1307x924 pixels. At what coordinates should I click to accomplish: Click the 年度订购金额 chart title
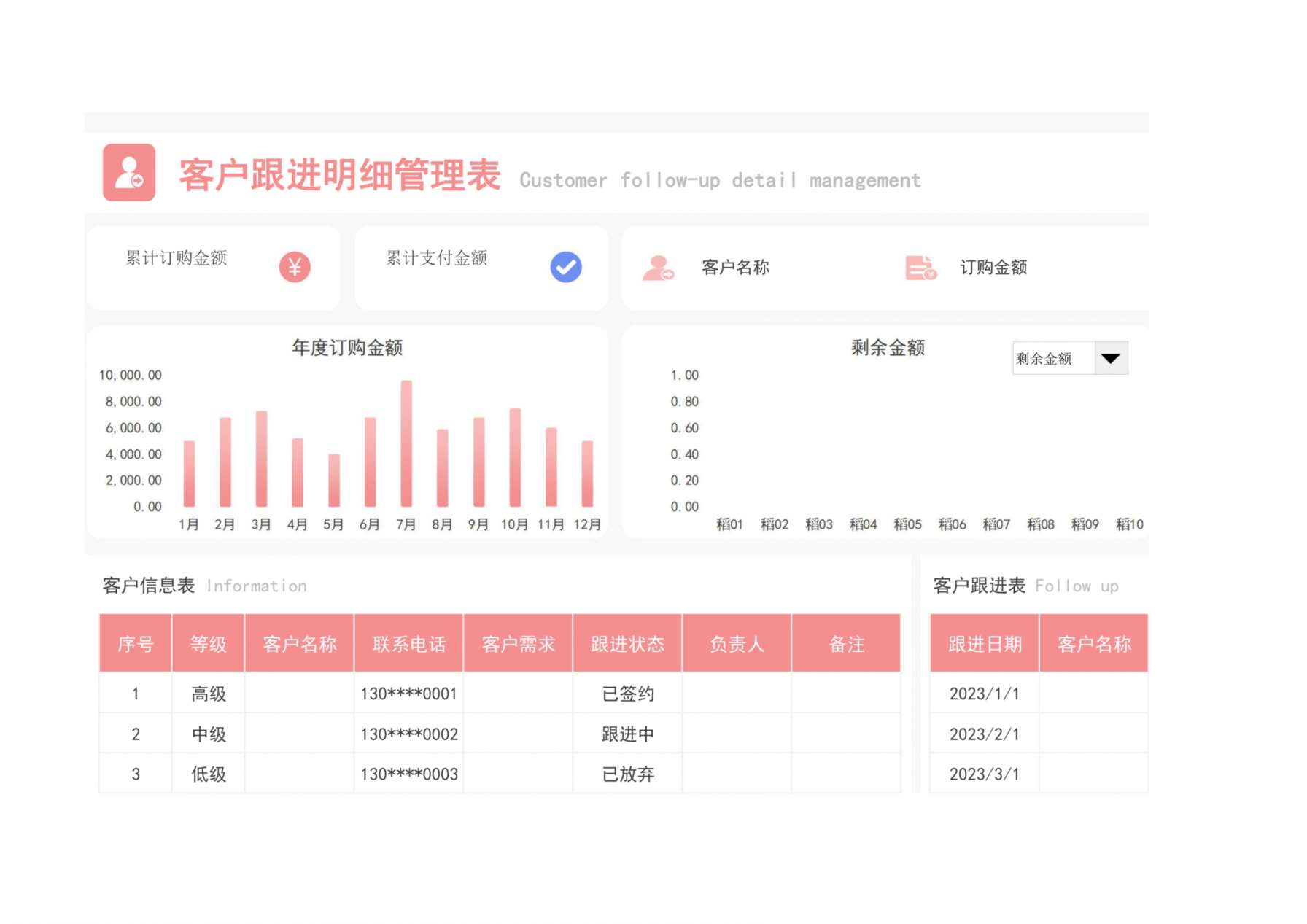click(347, 347)
